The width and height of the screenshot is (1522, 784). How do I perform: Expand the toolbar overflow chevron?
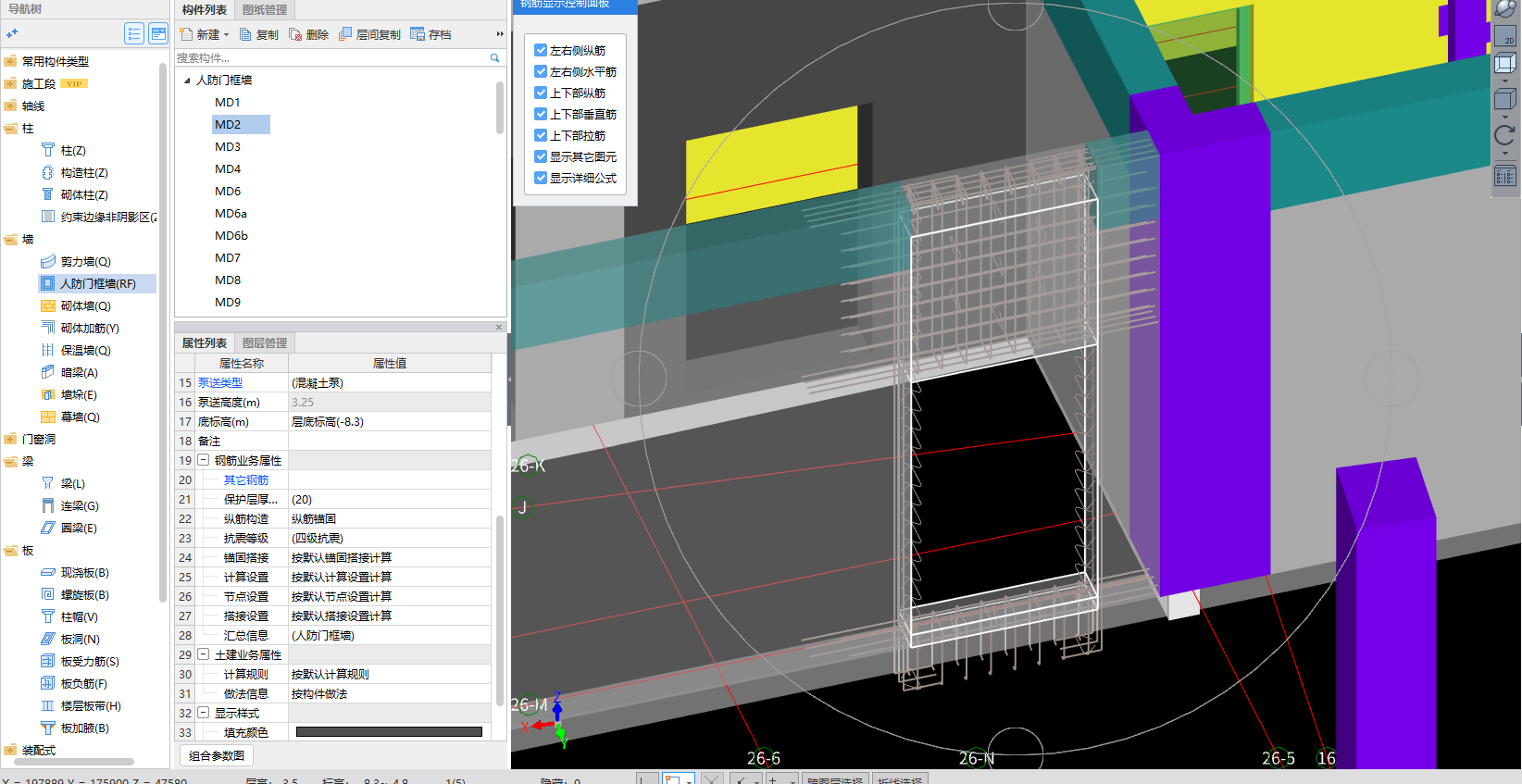click(x=500, y=34)
